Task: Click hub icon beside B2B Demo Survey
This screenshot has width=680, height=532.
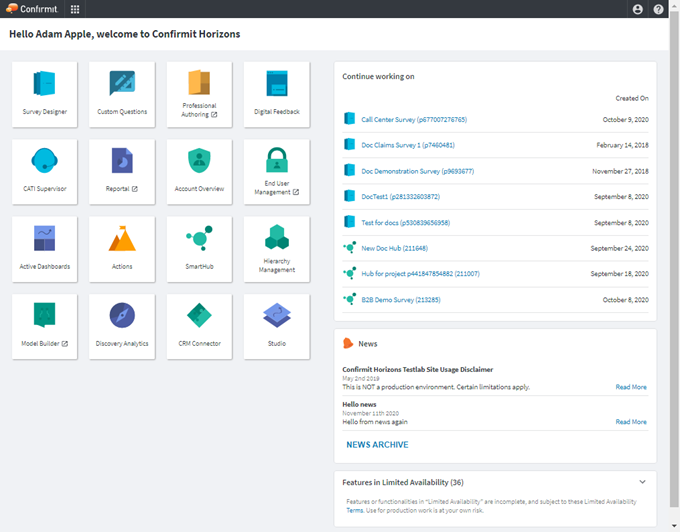Action: coord(350,299)
